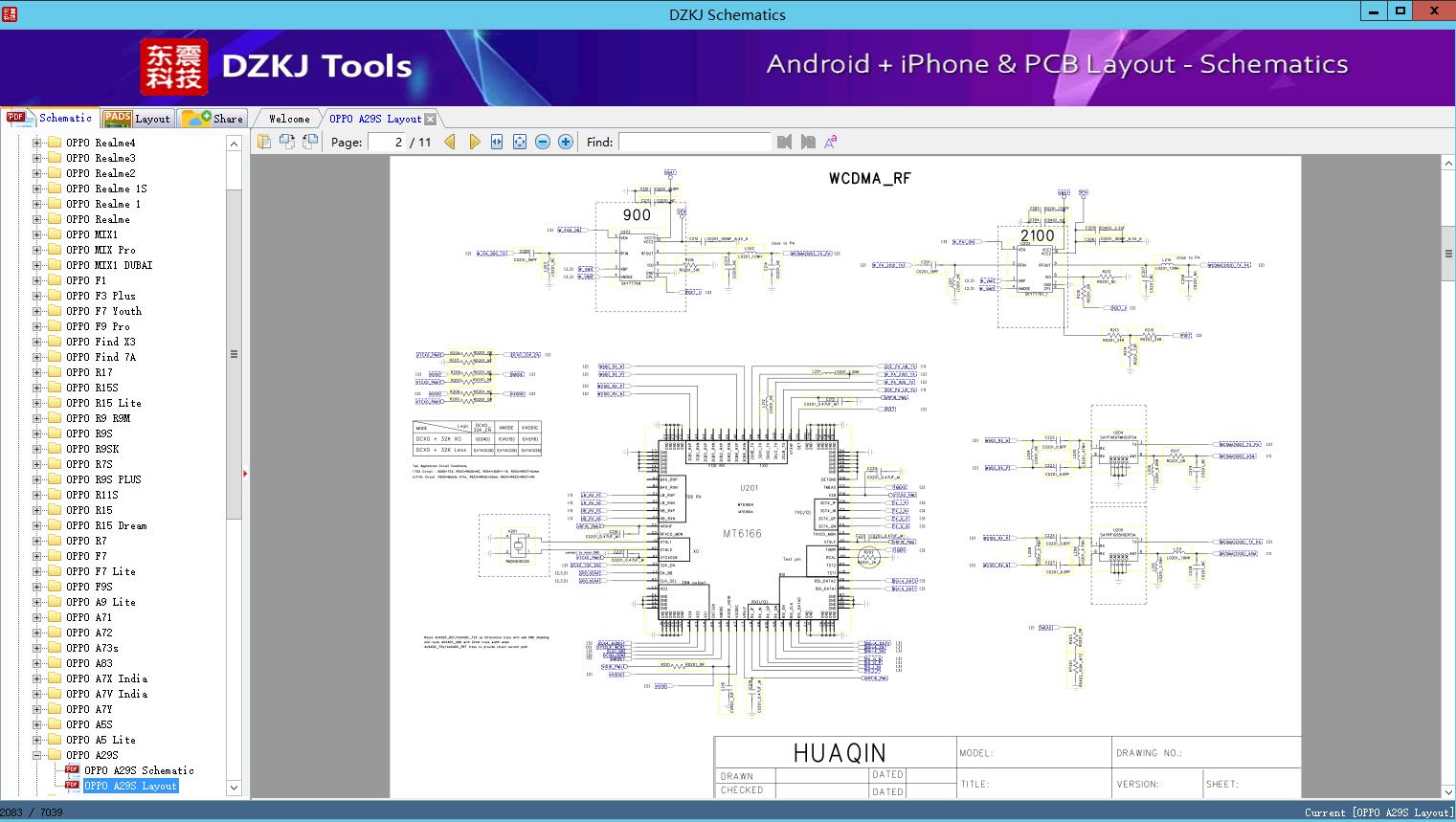The height and width of the screenshot is (822, 1456).
Task: Click the document view scroll down arrow
Action: tap(1448, 790)
